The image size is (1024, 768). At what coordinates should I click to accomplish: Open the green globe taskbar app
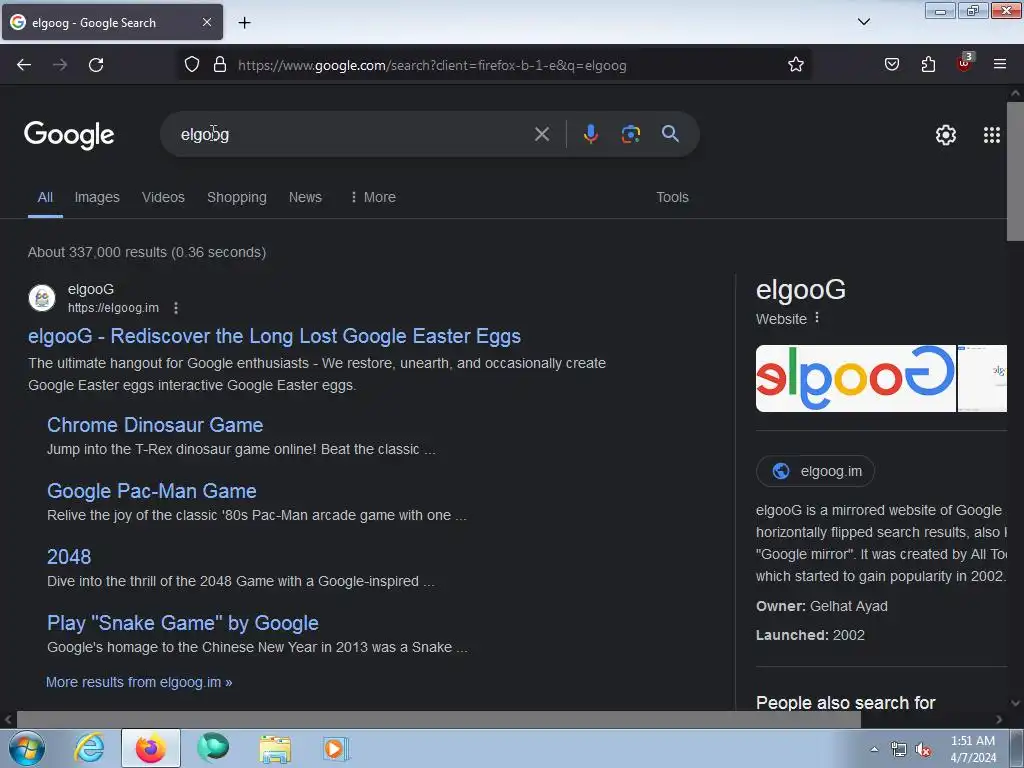coord(213,748)
